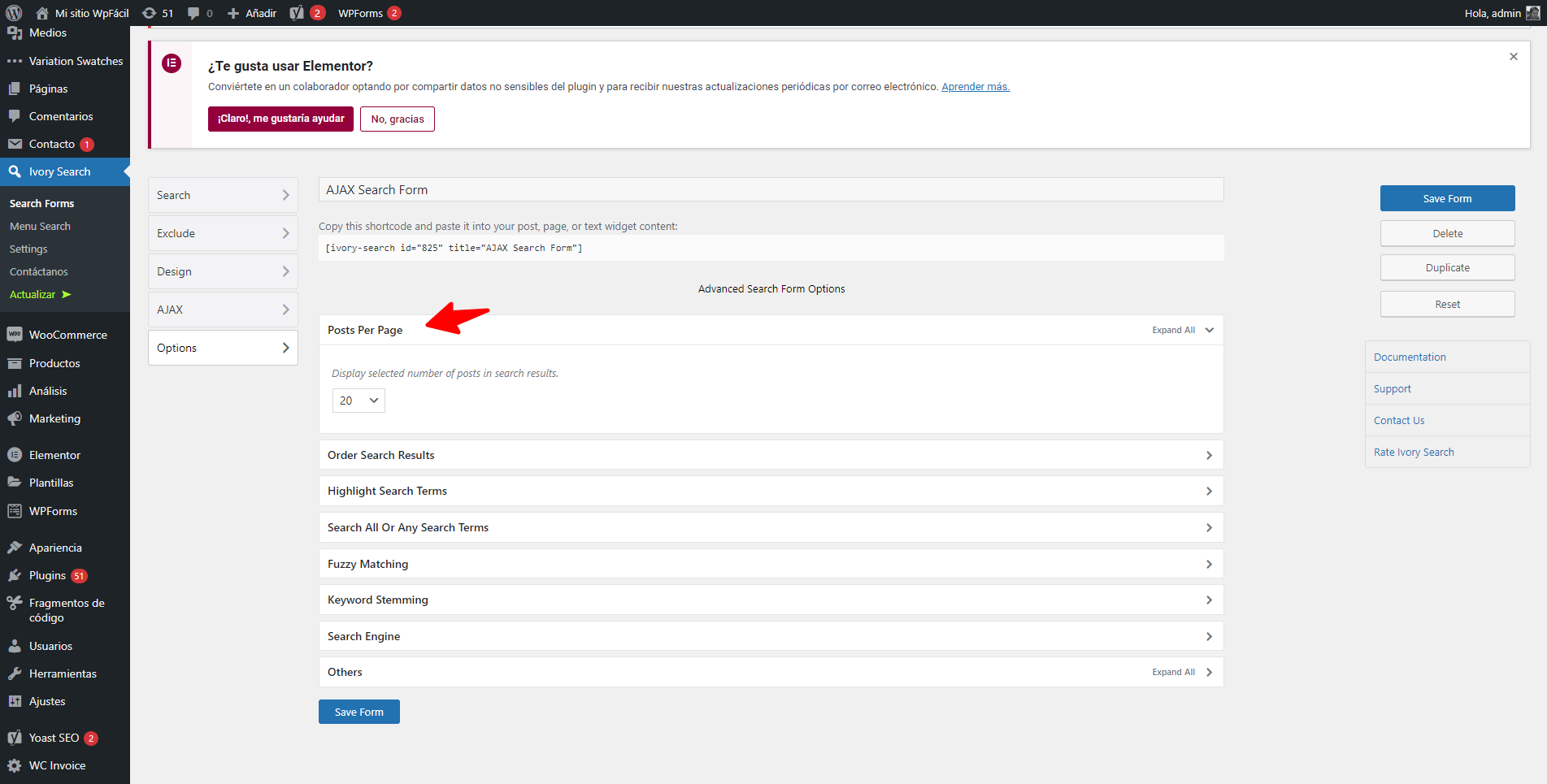The image size is (1547, 784).
Task: Expand Search All Or Any Search Terms
Action: [x=771, y=527]
